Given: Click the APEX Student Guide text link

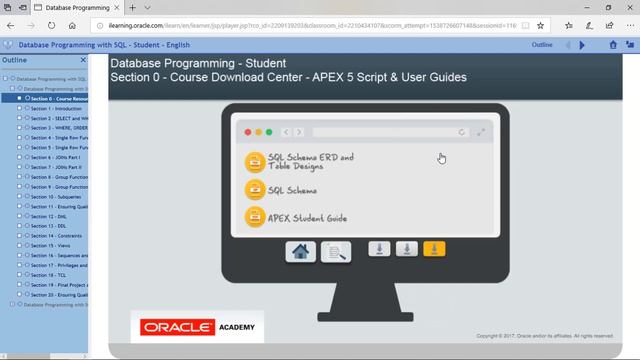Looking at the screenshot, I should [307, 218].
